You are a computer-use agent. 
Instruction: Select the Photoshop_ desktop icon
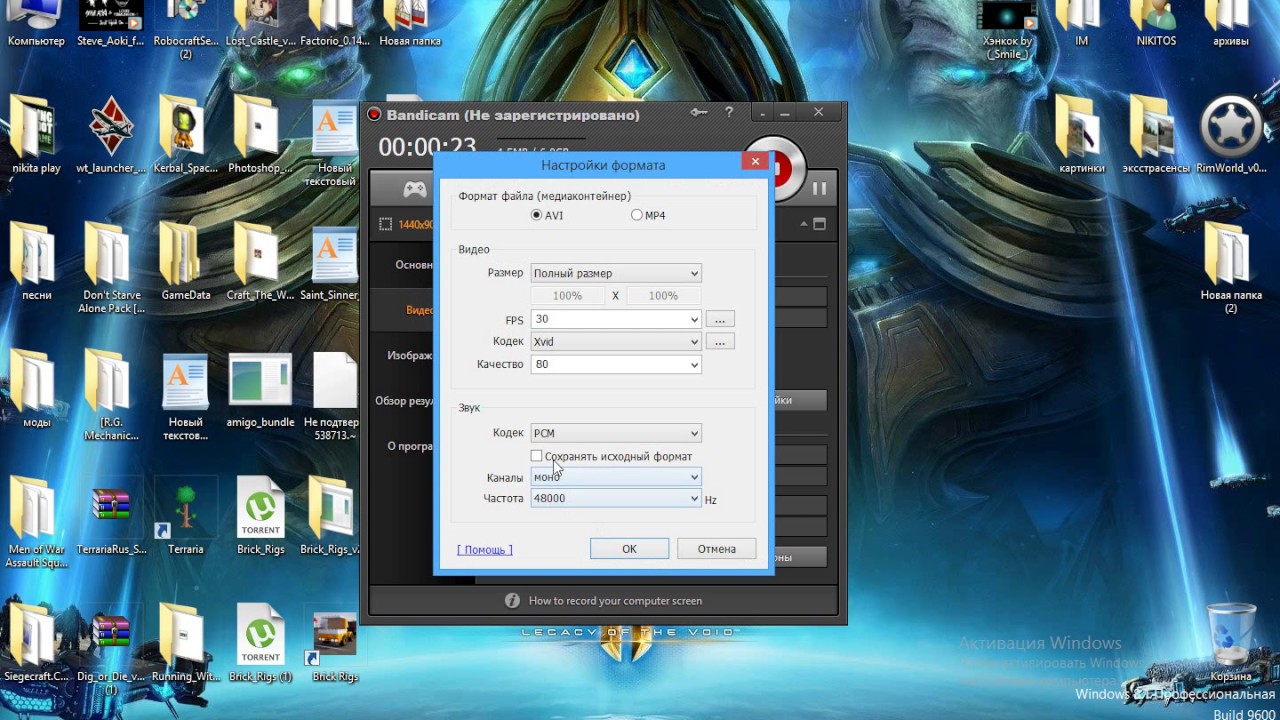[260, 135]
